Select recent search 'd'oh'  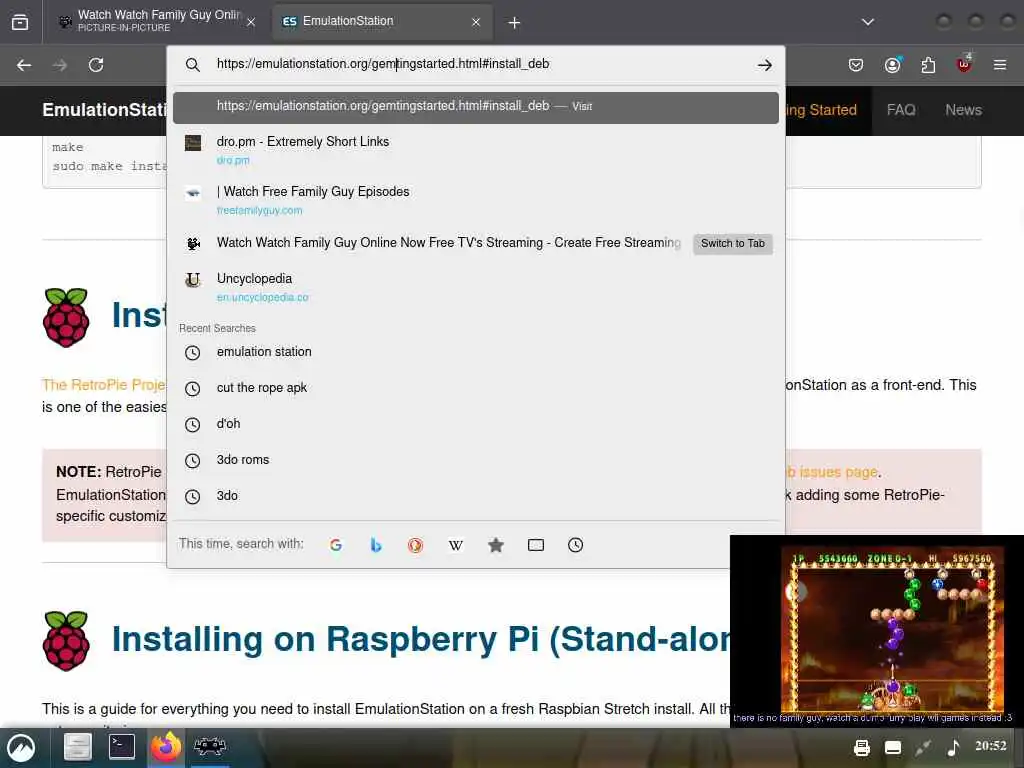tap(475, 424)
